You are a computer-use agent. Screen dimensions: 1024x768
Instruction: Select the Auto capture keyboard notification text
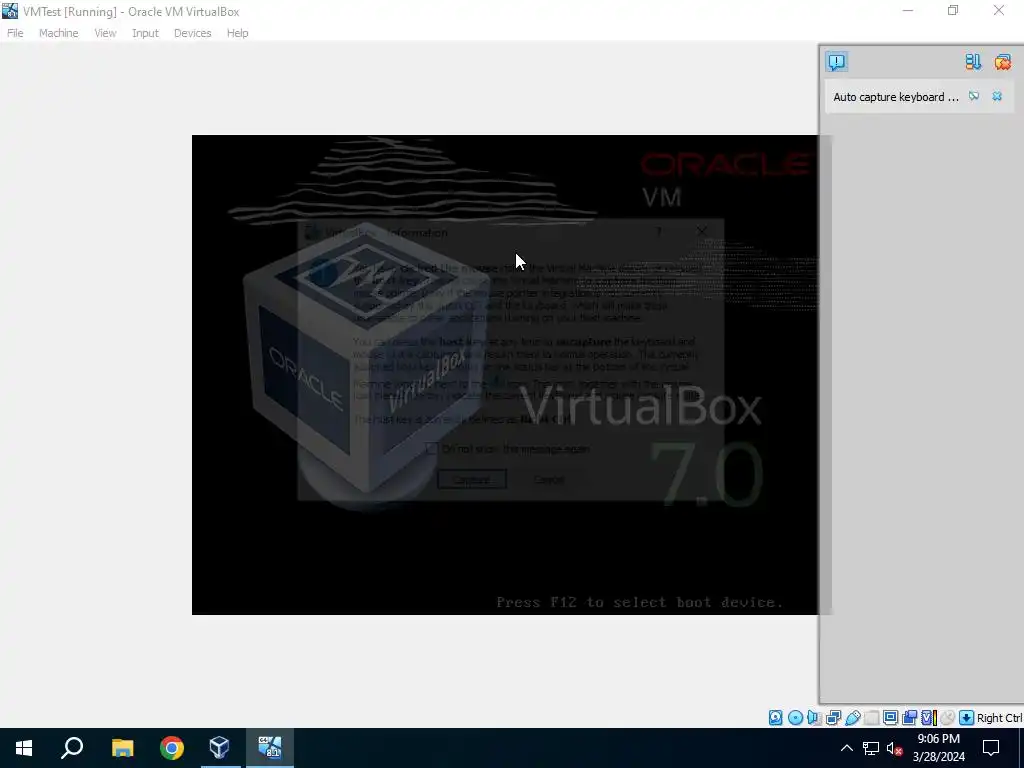pyautogui.click(x=895, y=97)
